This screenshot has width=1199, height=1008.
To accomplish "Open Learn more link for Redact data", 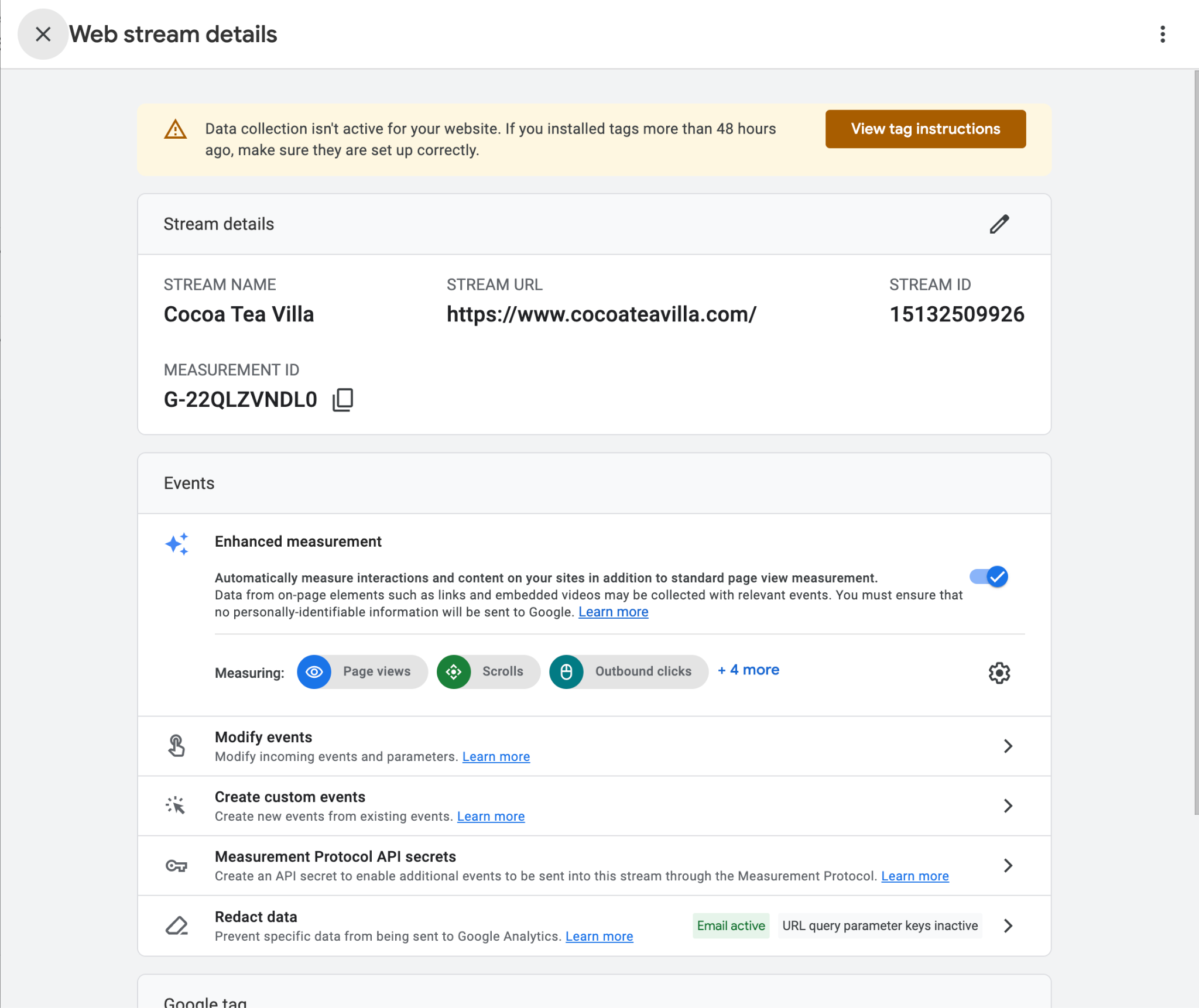I will (599, 936).
